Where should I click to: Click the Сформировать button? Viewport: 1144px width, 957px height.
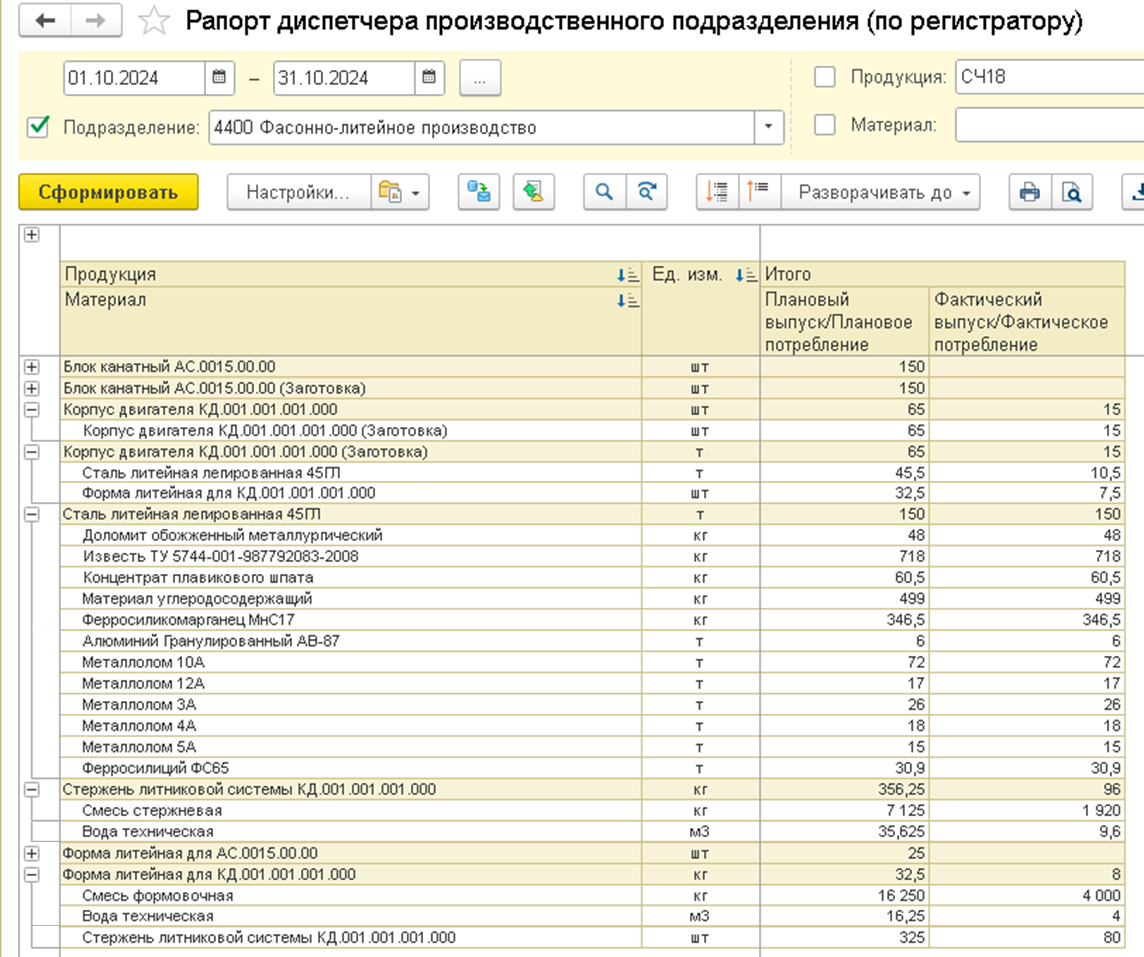108,193
